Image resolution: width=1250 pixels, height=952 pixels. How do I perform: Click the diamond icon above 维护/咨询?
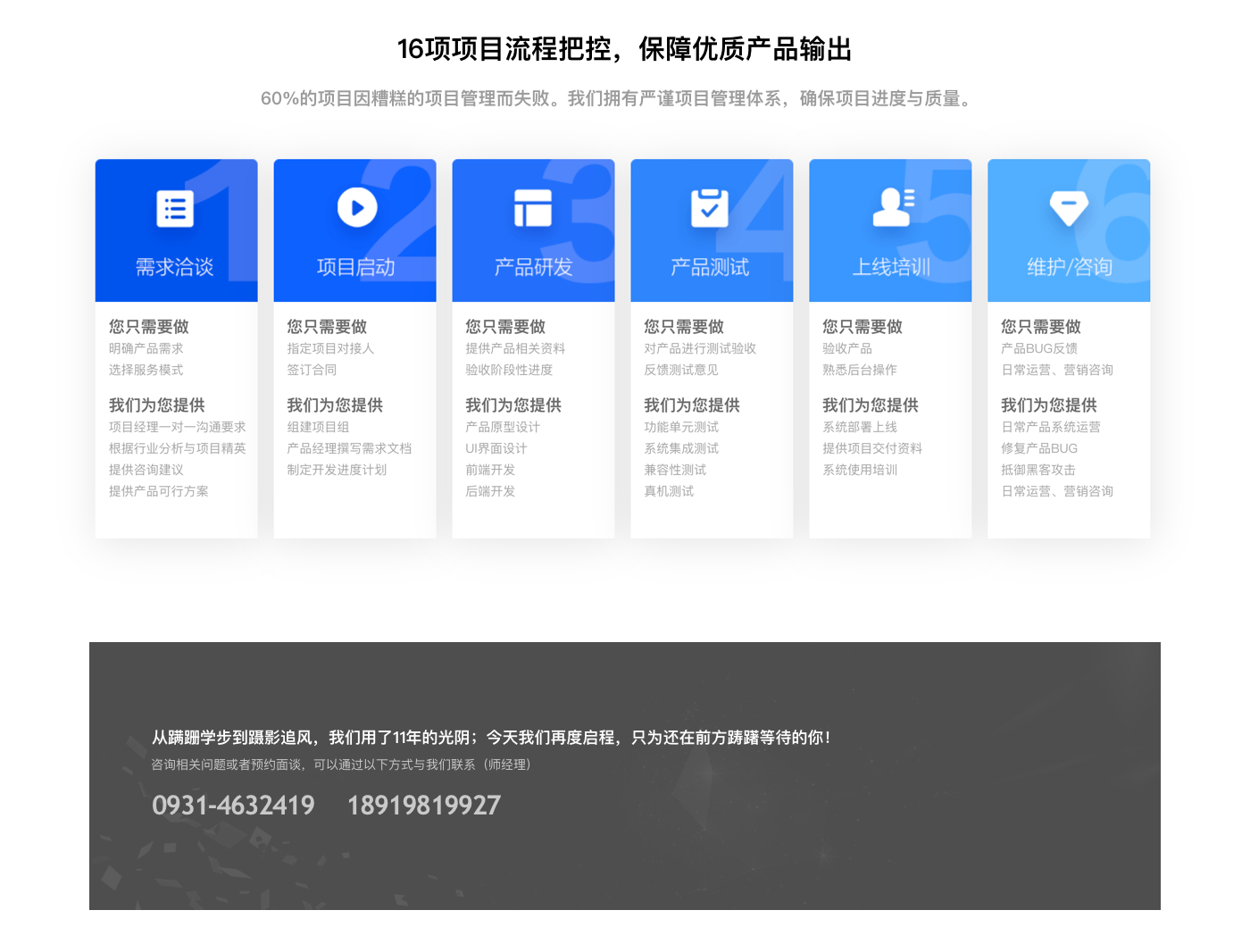pyautogui.click(x=1069, y=208)
